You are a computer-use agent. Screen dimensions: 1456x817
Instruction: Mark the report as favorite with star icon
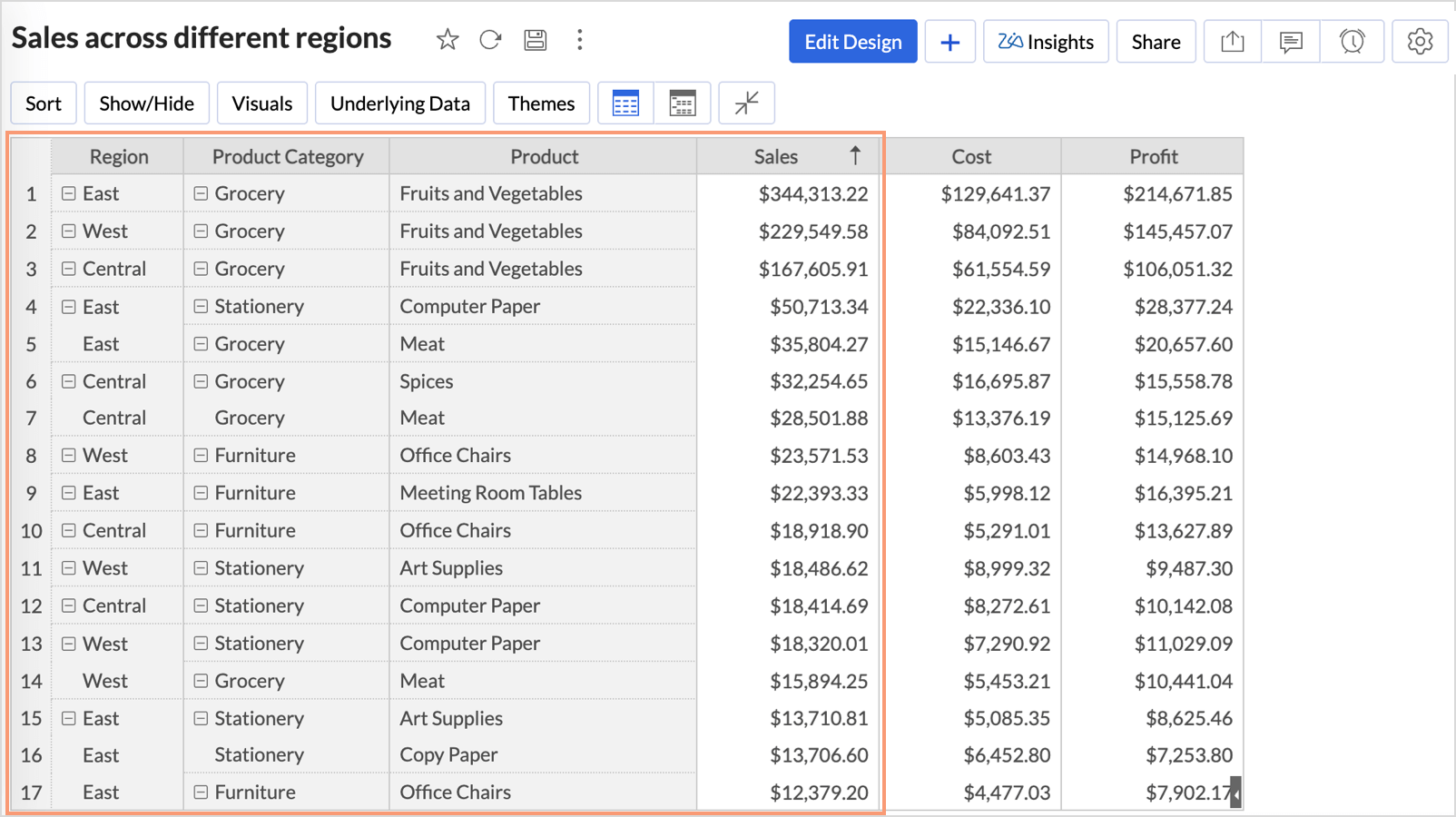coord(447,40)
